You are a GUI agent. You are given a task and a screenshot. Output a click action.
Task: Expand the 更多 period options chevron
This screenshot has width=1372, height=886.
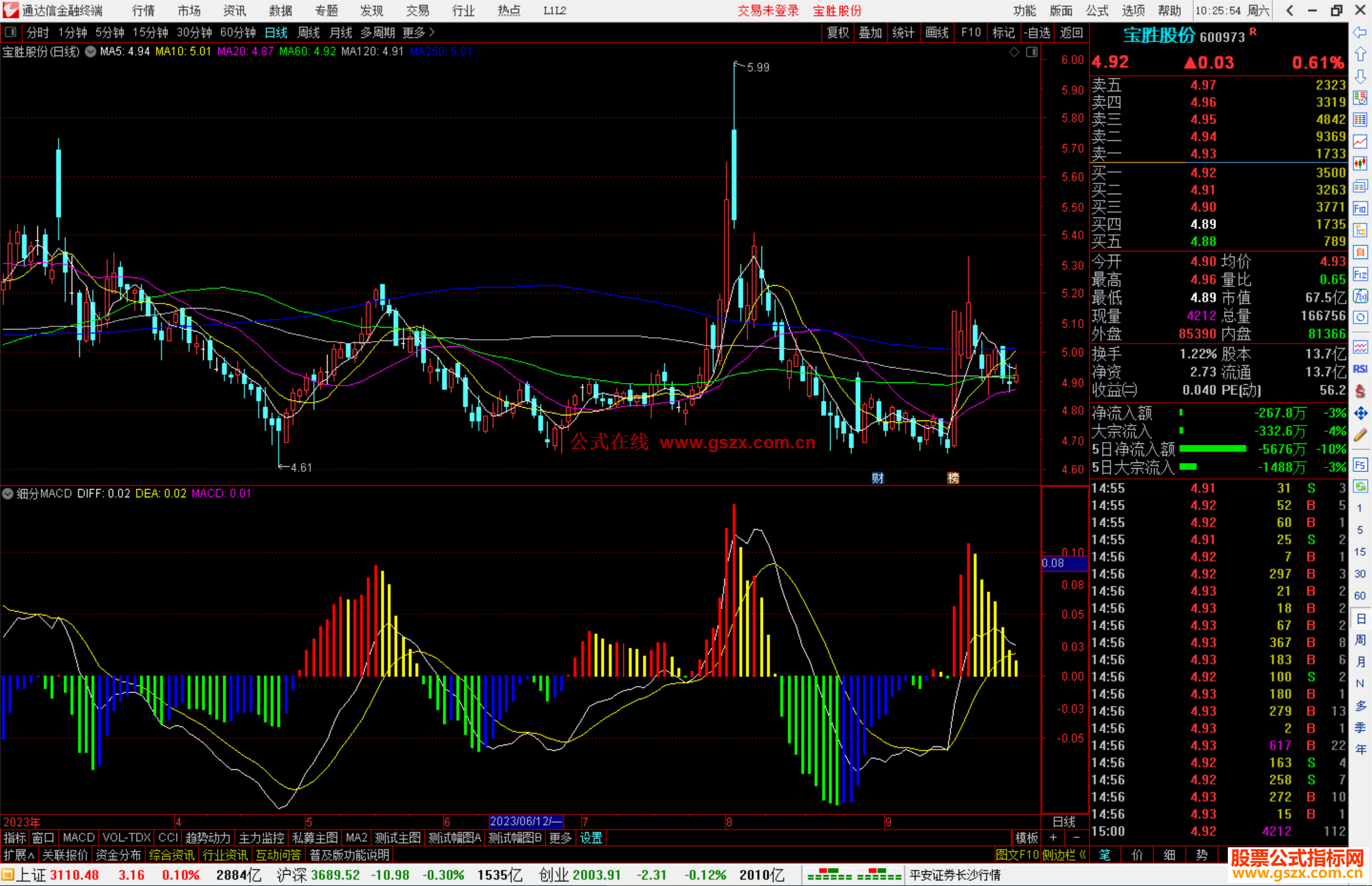433,32
